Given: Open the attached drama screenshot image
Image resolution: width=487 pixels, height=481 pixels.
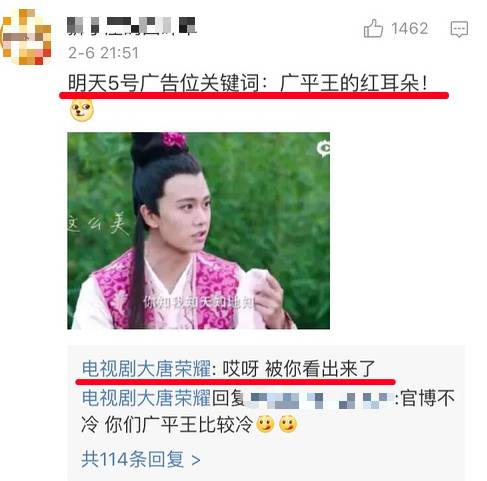Looking at the screenshot, I should click(x=198, y=231).
